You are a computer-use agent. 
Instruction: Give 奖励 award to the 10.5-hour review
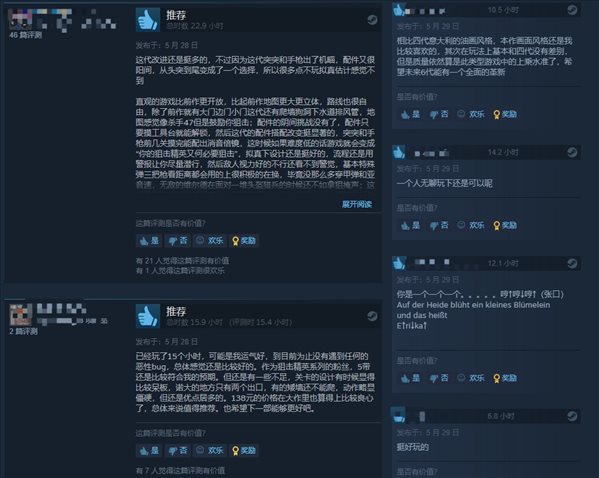[x=505, y=114]
